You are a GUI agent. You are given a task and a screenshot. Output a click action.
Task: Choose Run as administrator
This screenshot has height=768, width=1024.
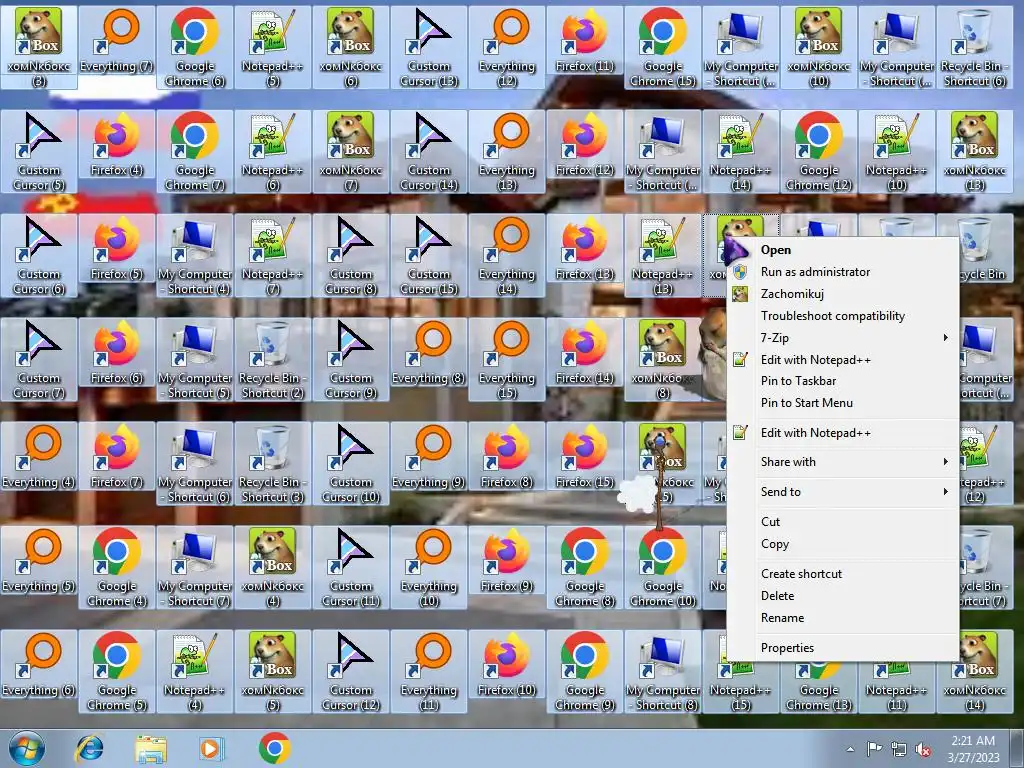pos(842,272)
